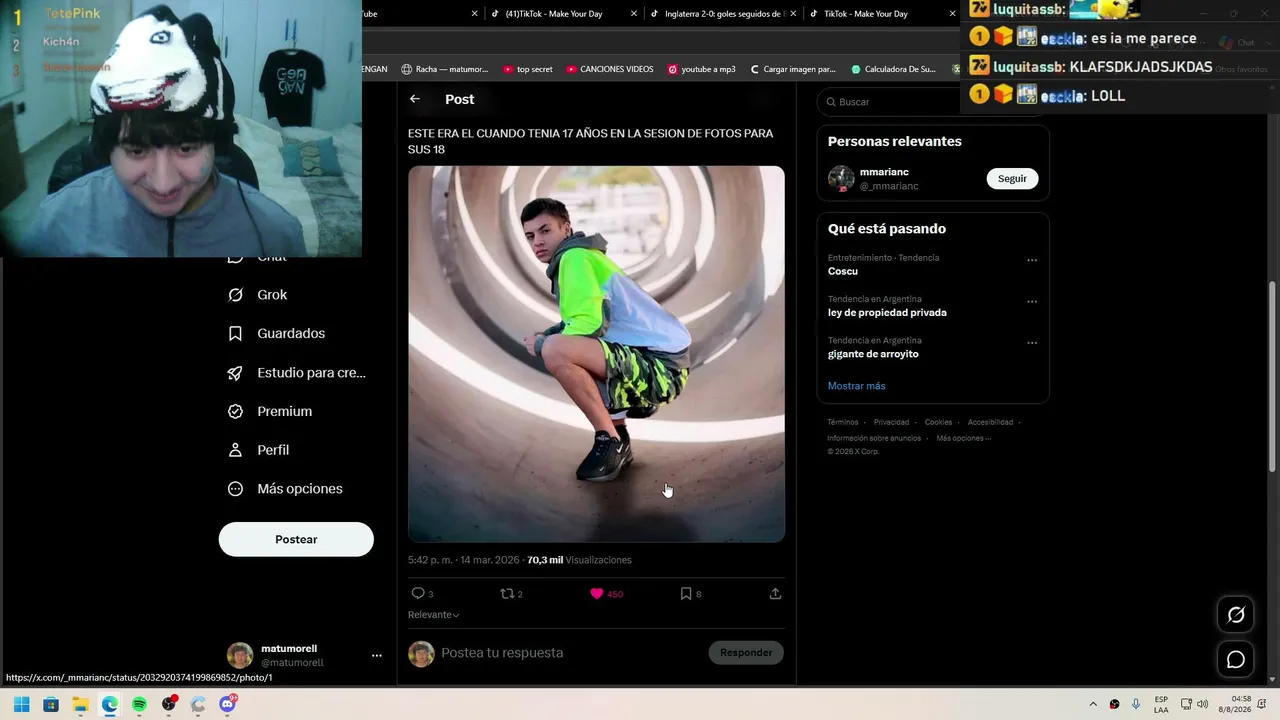Expand the footer Más opciones menu
Screen dimensions: 1280x720
(963, 438)
